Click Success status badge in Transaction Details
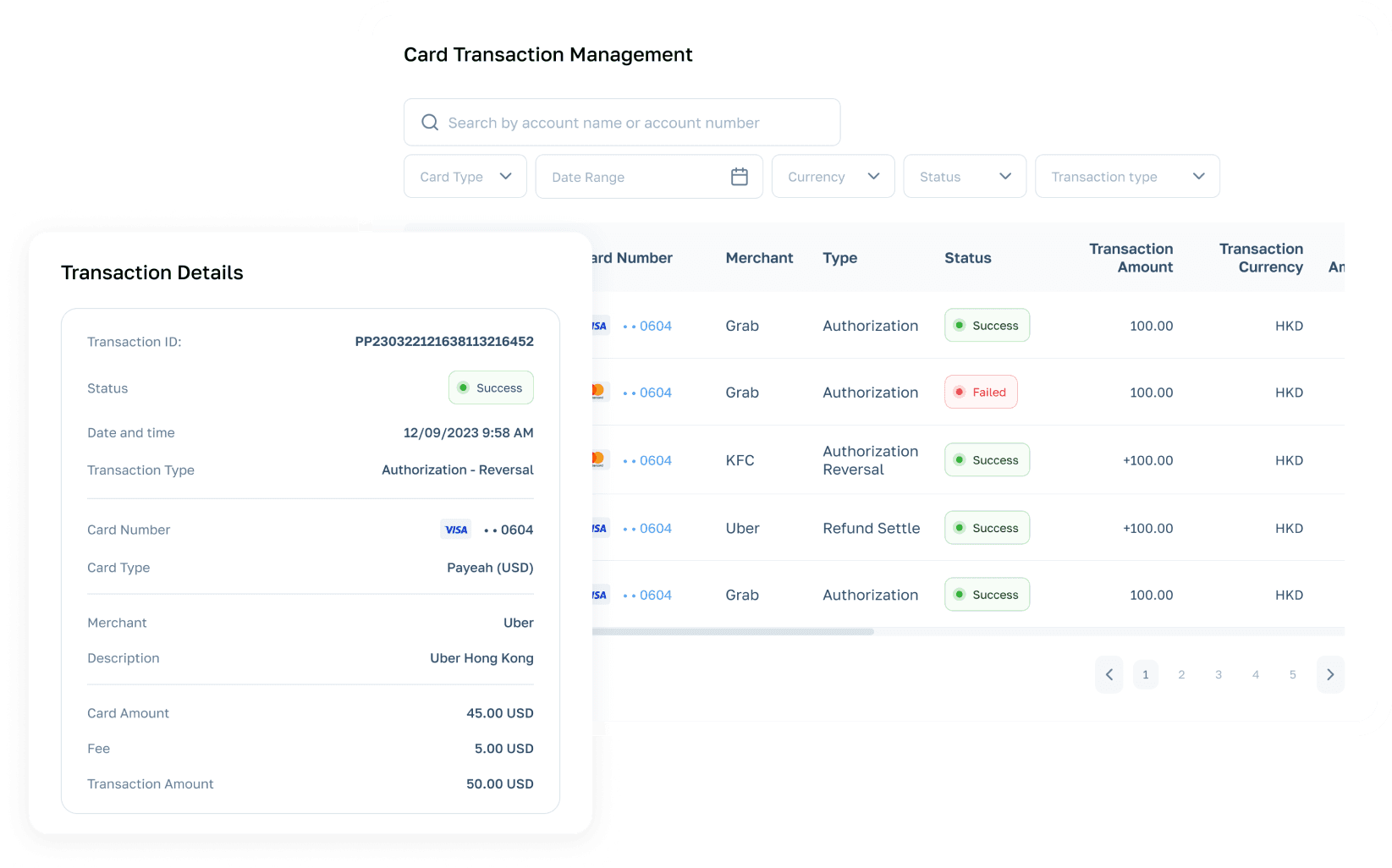The height and width of the screenshot is (868, 1392). pos(491,387)
